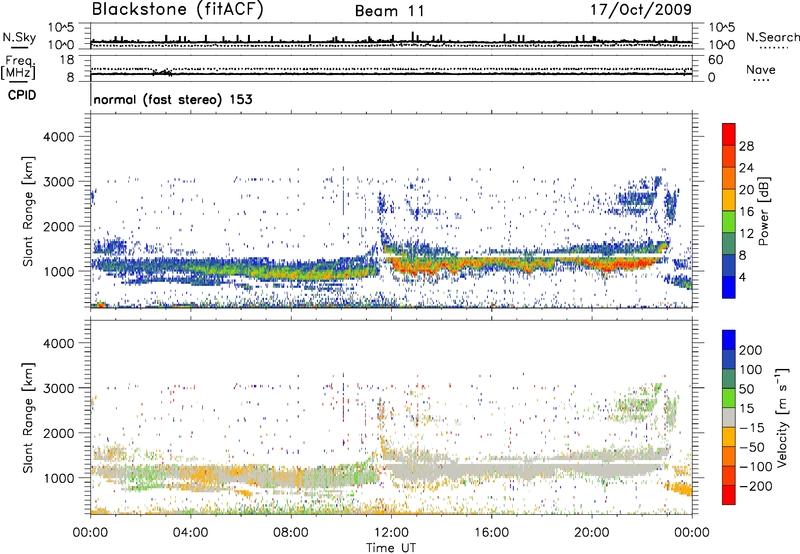
Task: Select the 16:00 time axis tick
Action: pyautogui.click(x=491, y=533)
